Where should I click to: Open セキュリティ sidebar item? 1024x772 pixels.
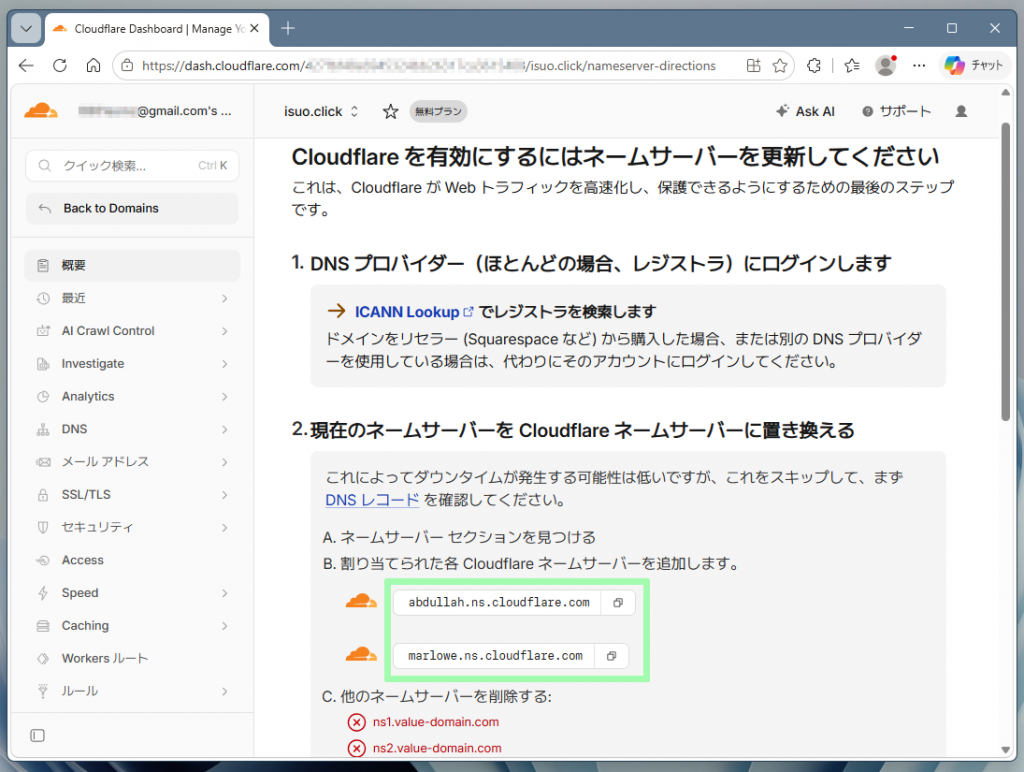[x=132, y=527]
